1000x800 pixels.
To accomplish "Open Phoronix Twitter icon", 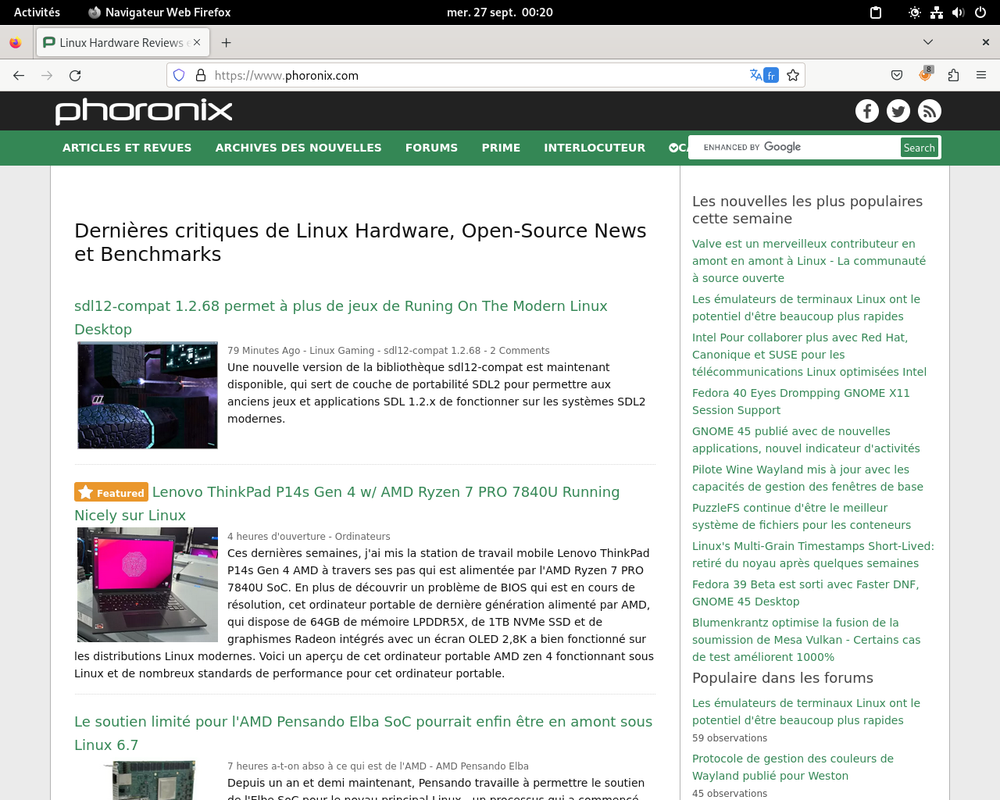I will [898, 111].
